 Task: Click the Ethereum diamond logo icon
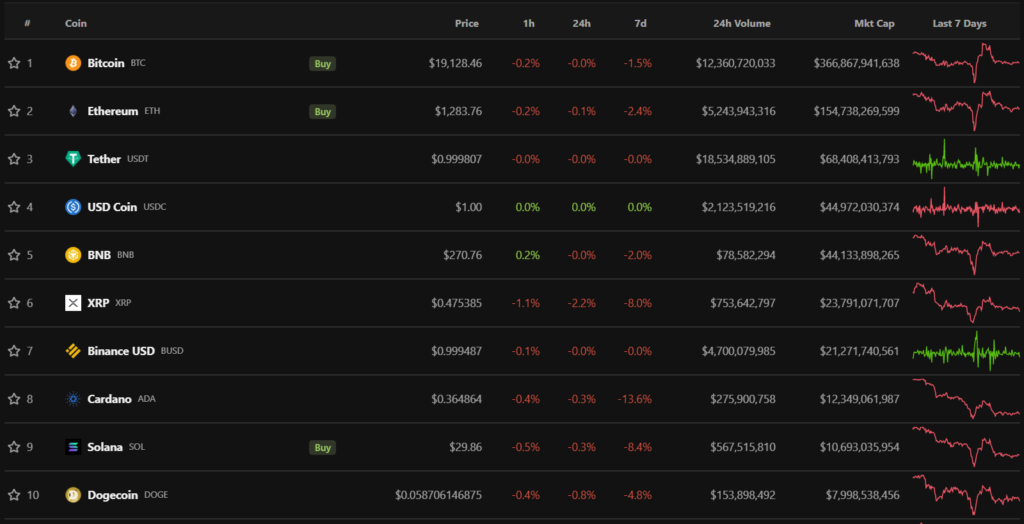[x=73, y=111]
